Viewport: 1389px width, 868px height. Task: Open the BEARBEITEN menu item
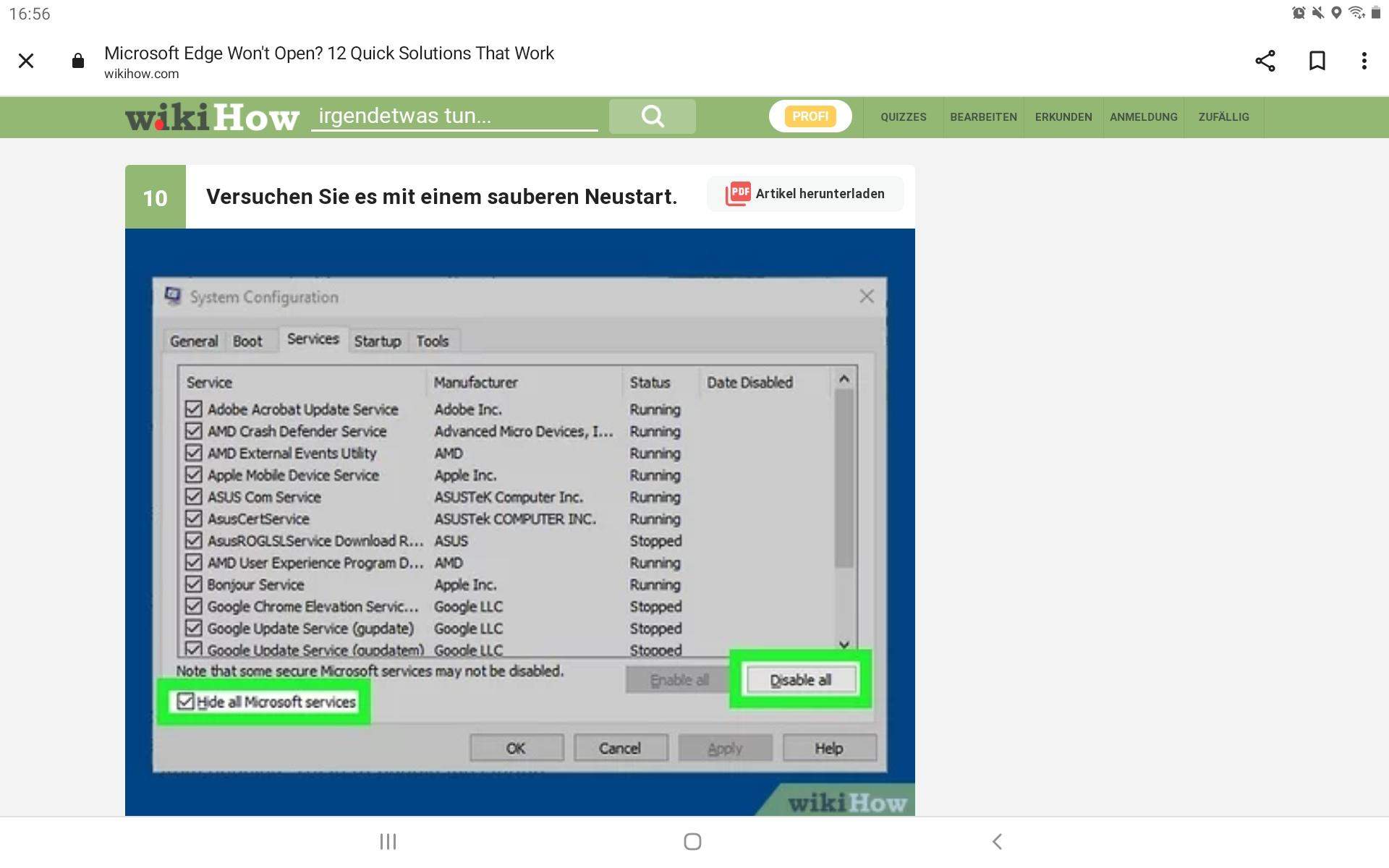click(983, 116)
